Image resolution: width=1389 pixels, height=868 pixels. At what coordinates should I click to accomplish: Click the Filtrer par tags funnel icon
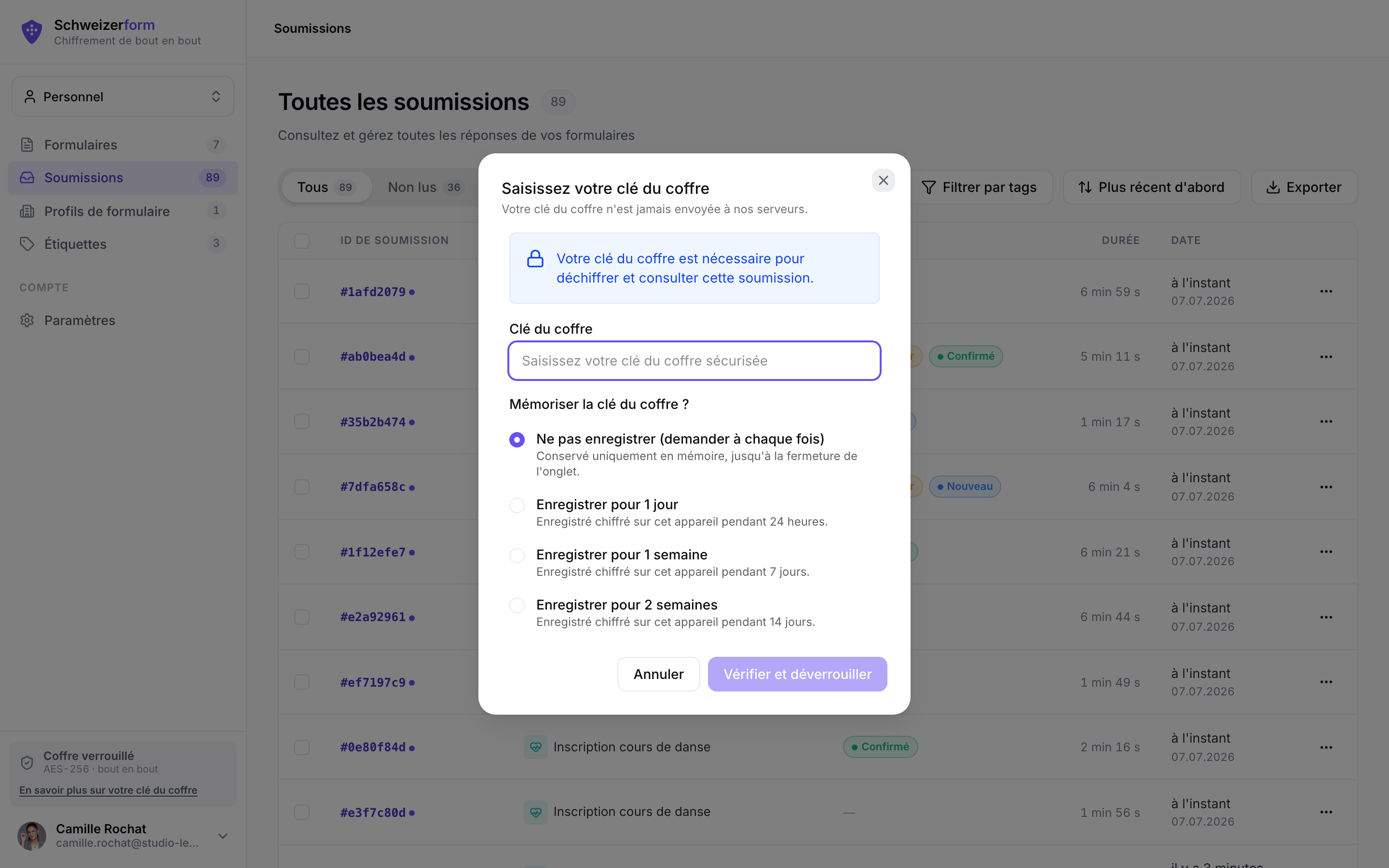click(x=928, y=187)
